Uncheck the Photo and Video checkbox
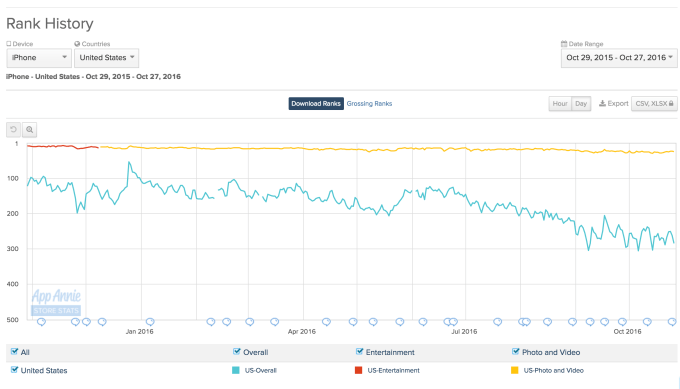The width and height of the screenshot is (680, 389). (515, 352)
